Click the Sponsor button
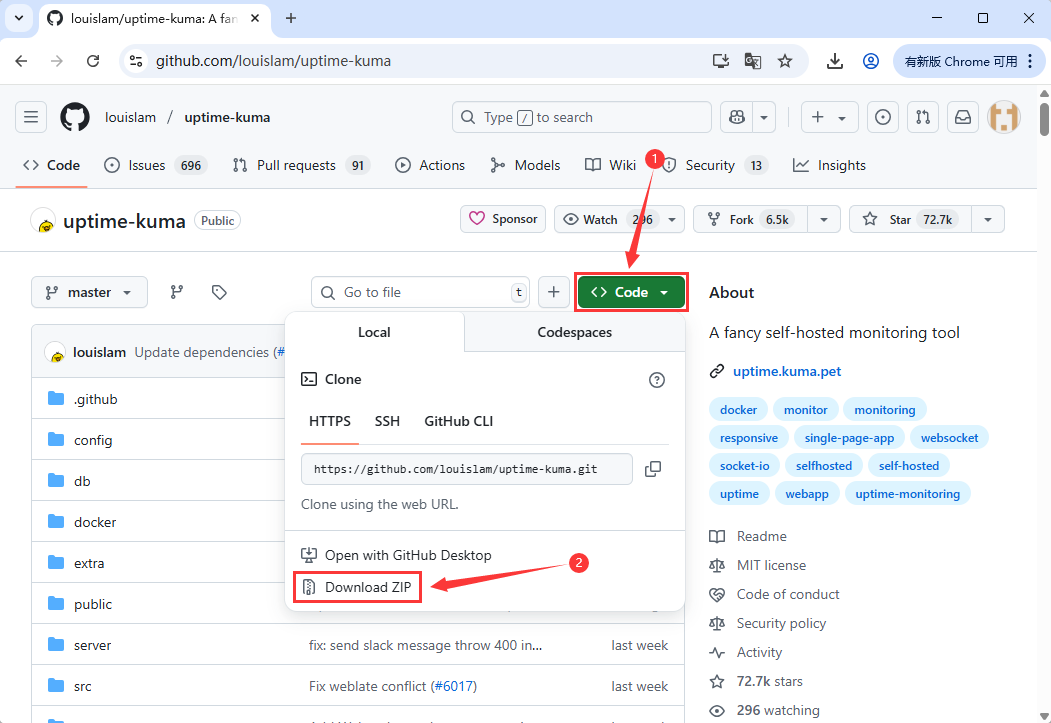1051x723 pixels. click(503, 219)
